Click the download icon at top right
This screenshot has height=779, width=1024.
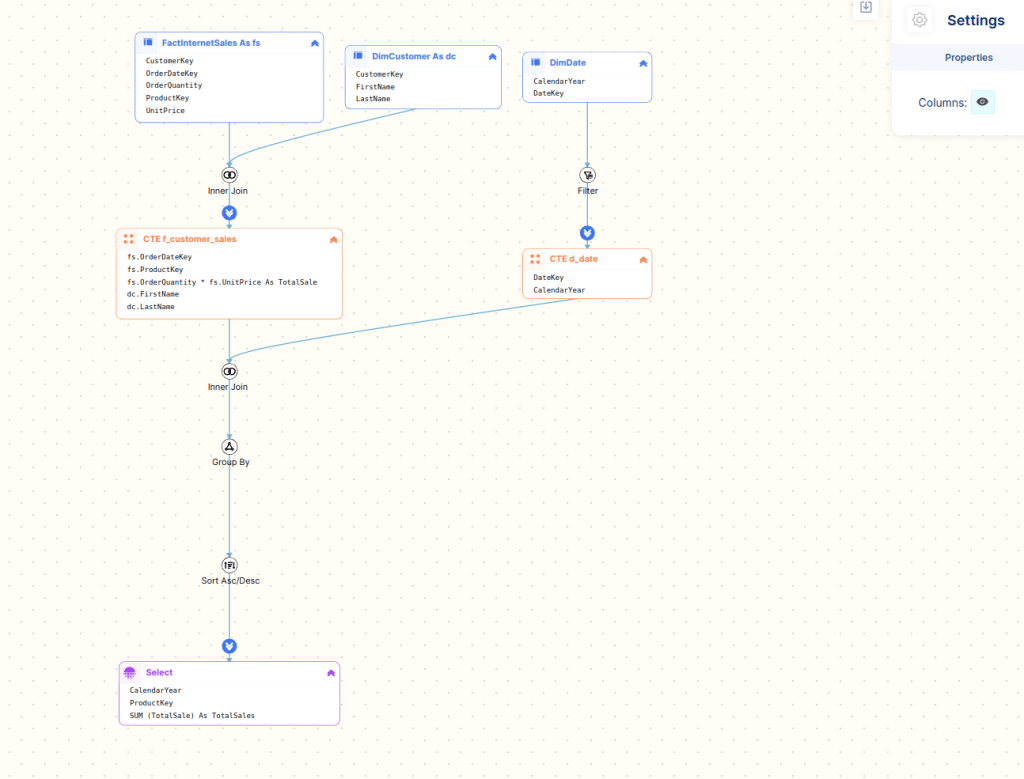point(866,8)
